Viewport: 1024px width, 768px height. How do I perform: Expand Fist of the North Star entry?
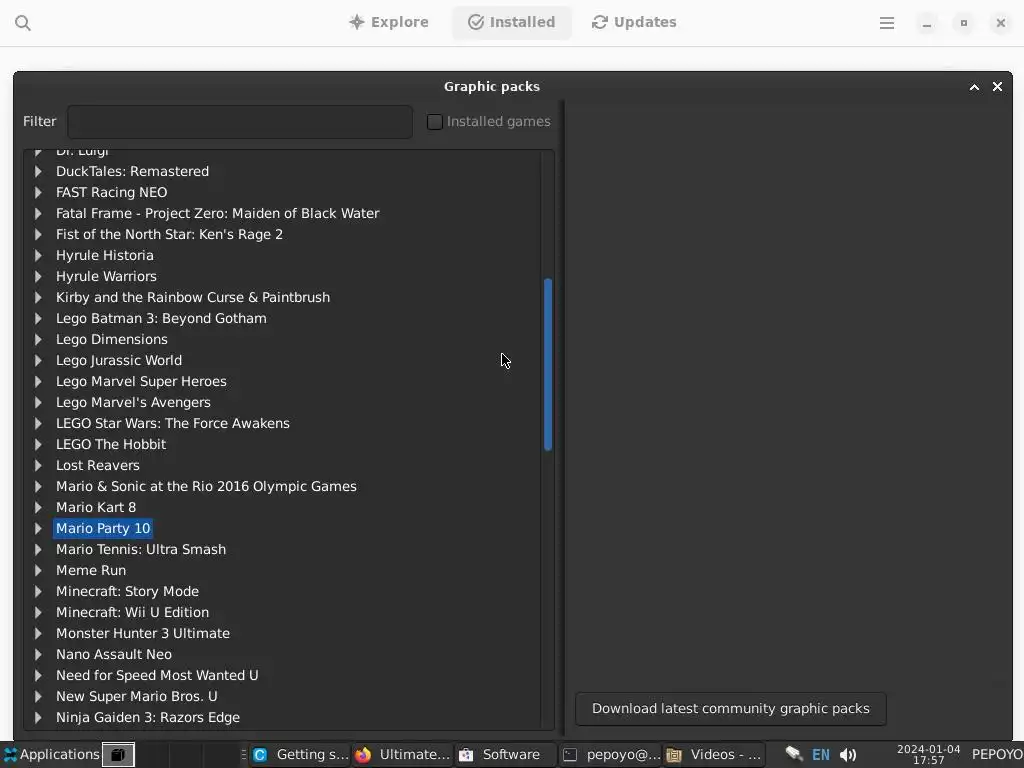38,234
